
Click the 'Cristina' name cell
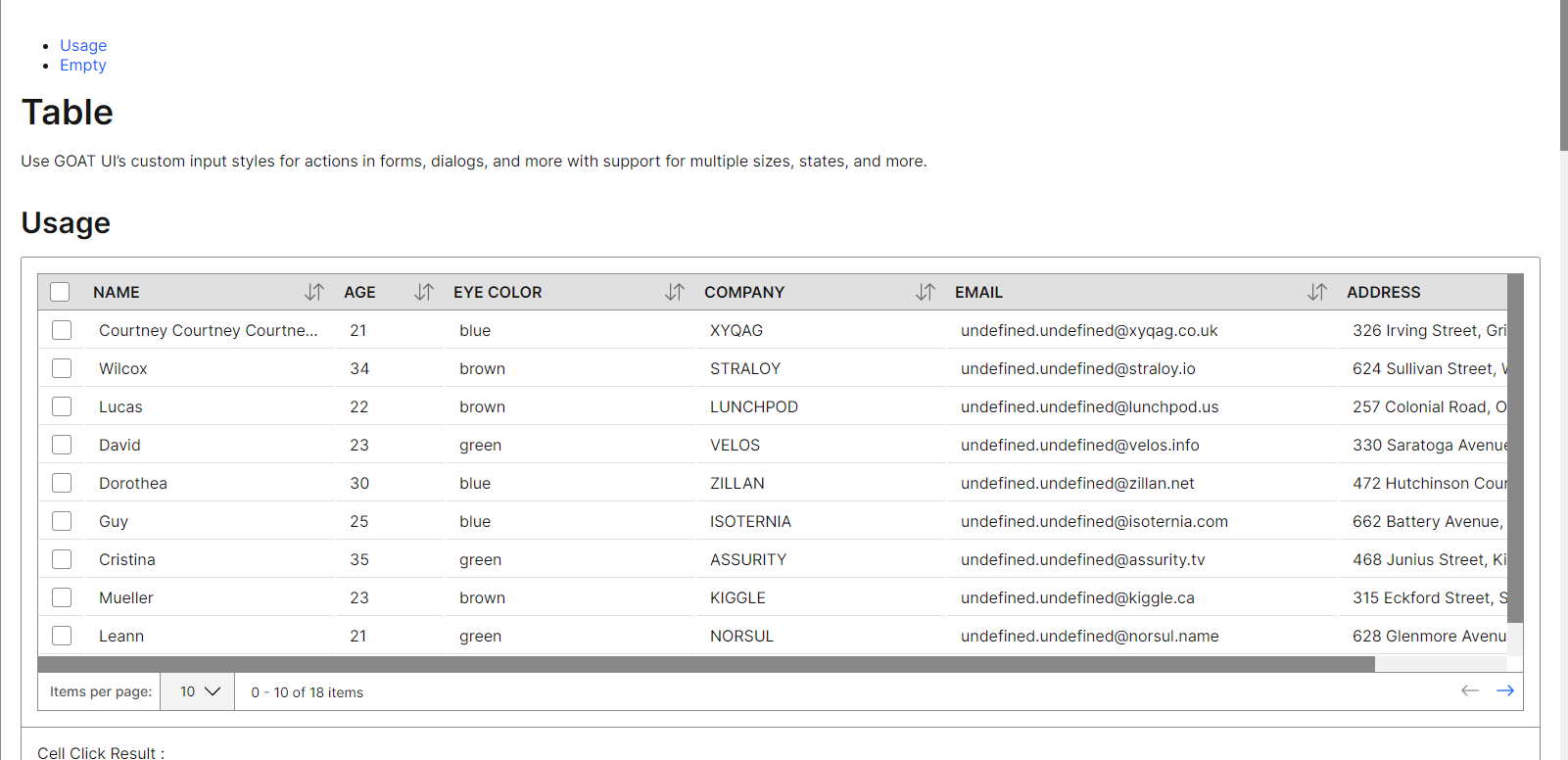coord(209,559)
